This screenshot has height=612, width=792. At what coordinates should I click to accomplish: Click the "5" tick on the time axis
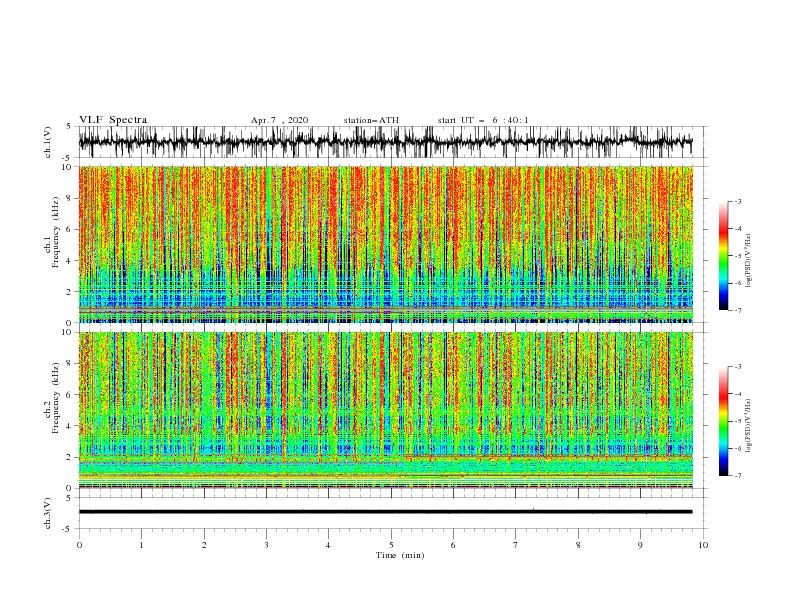pyautogui.click(x=391, y=545)
